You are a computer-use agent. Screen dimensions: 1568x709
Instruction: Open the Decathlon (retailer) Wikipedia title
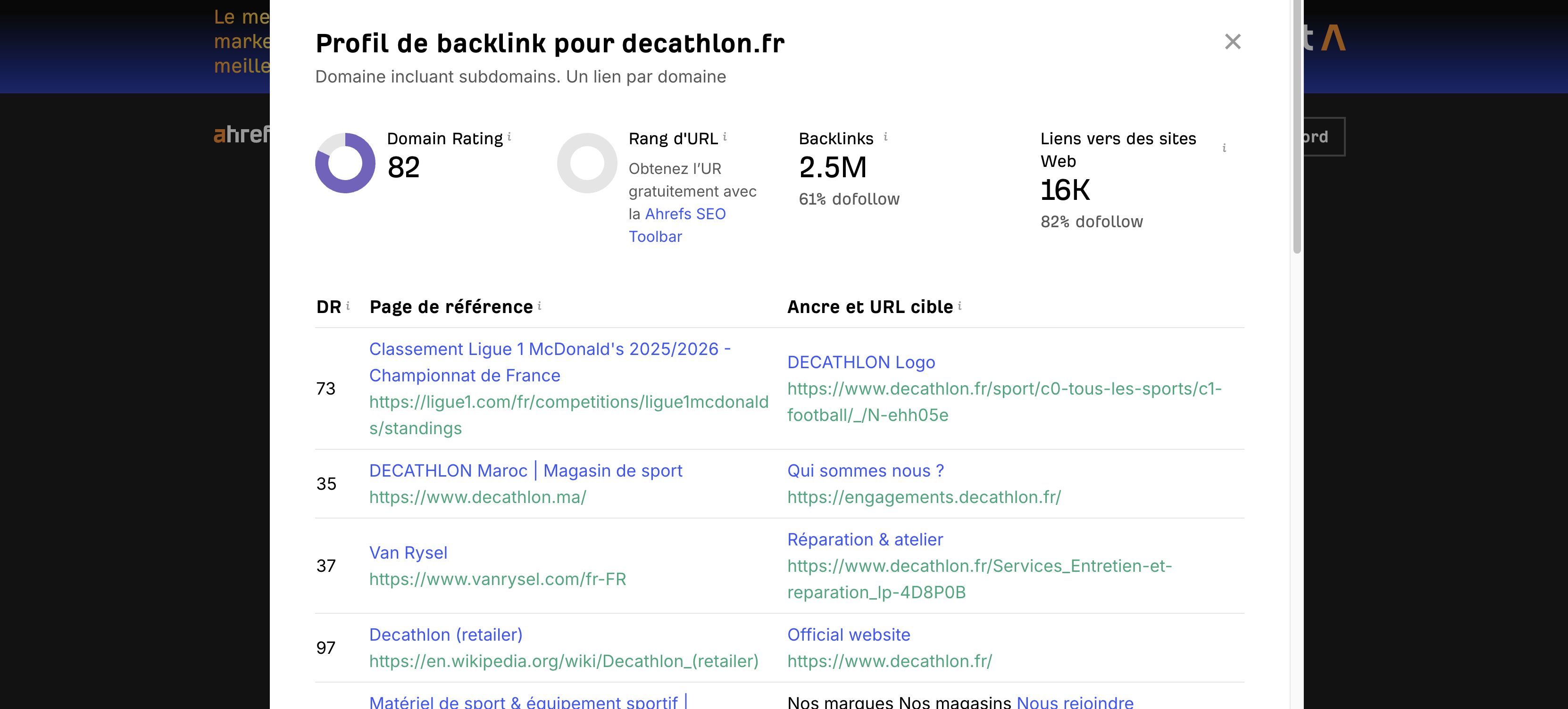click(x=446, y=634)
